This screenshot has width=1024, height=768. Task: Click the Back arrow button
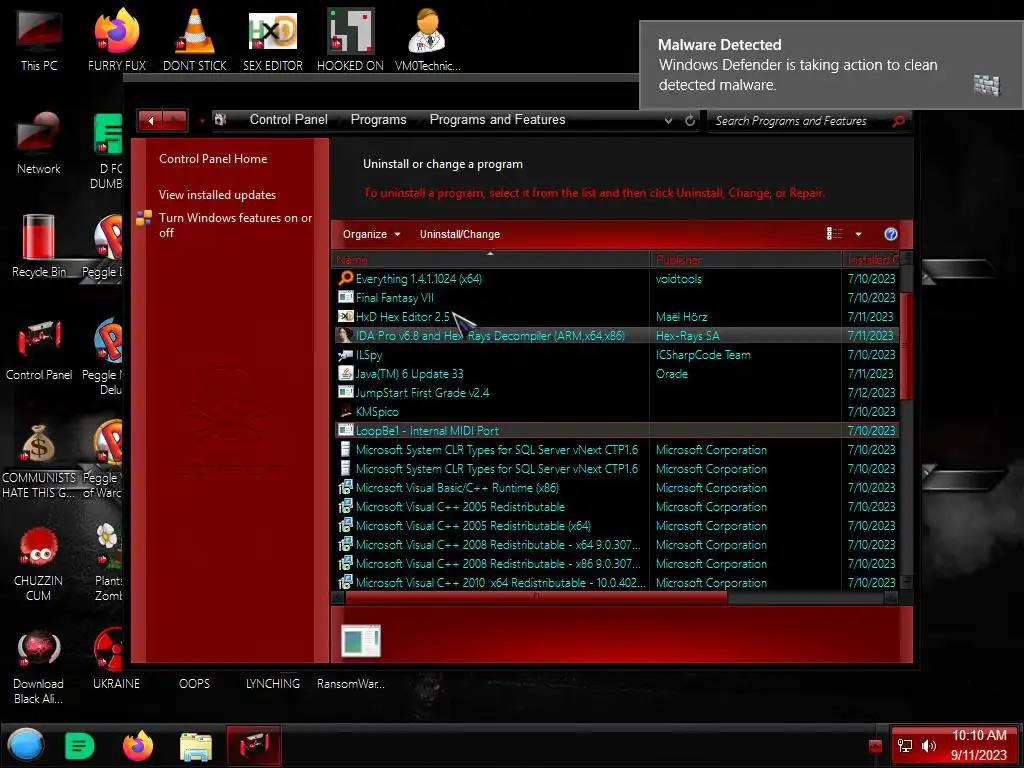[x=151, y=120]
